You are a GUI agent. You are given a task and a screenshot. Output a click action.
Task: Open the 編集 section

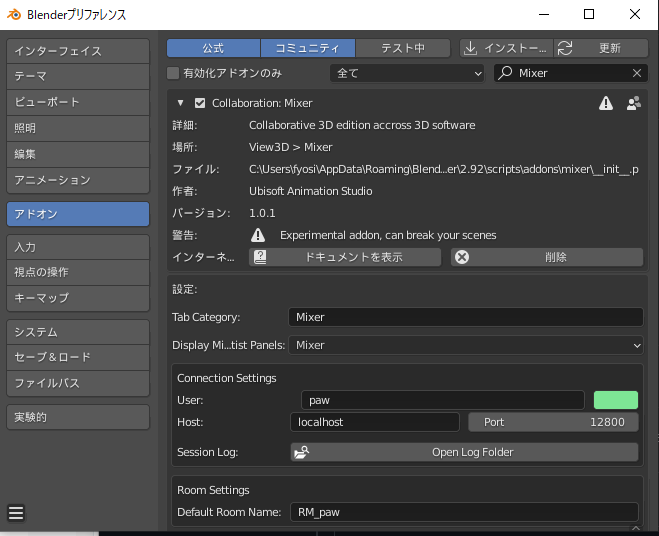(78, 154)
